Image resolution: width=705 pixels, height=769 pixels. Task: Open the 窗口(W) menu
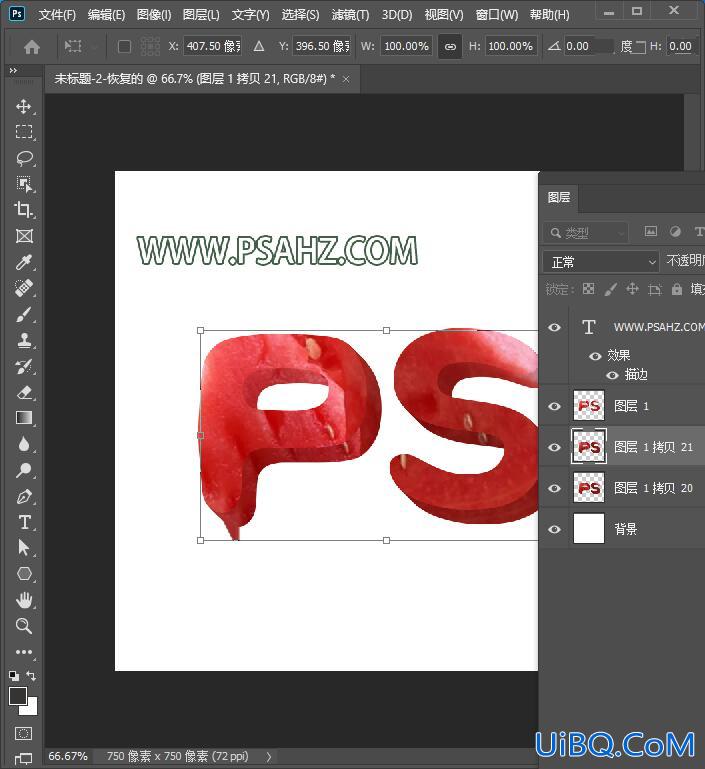497,15
